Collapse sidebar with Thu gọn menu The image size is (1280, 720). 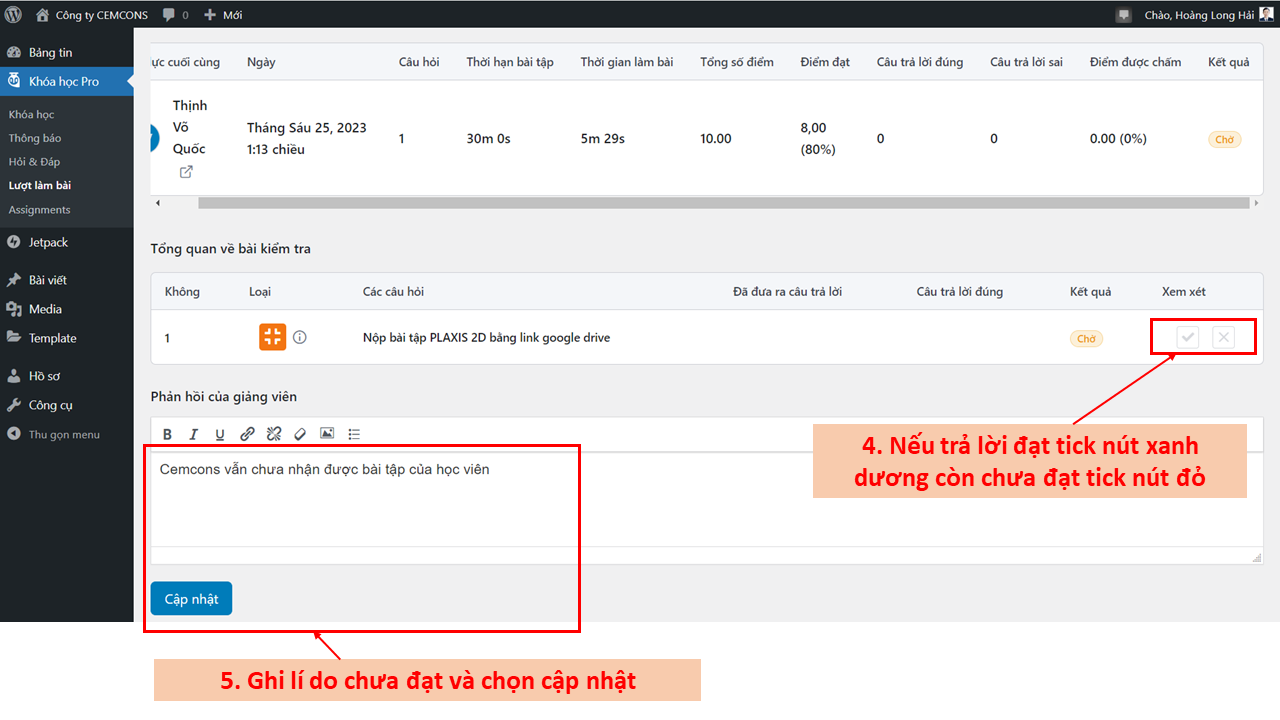click(x=64, y=434)
